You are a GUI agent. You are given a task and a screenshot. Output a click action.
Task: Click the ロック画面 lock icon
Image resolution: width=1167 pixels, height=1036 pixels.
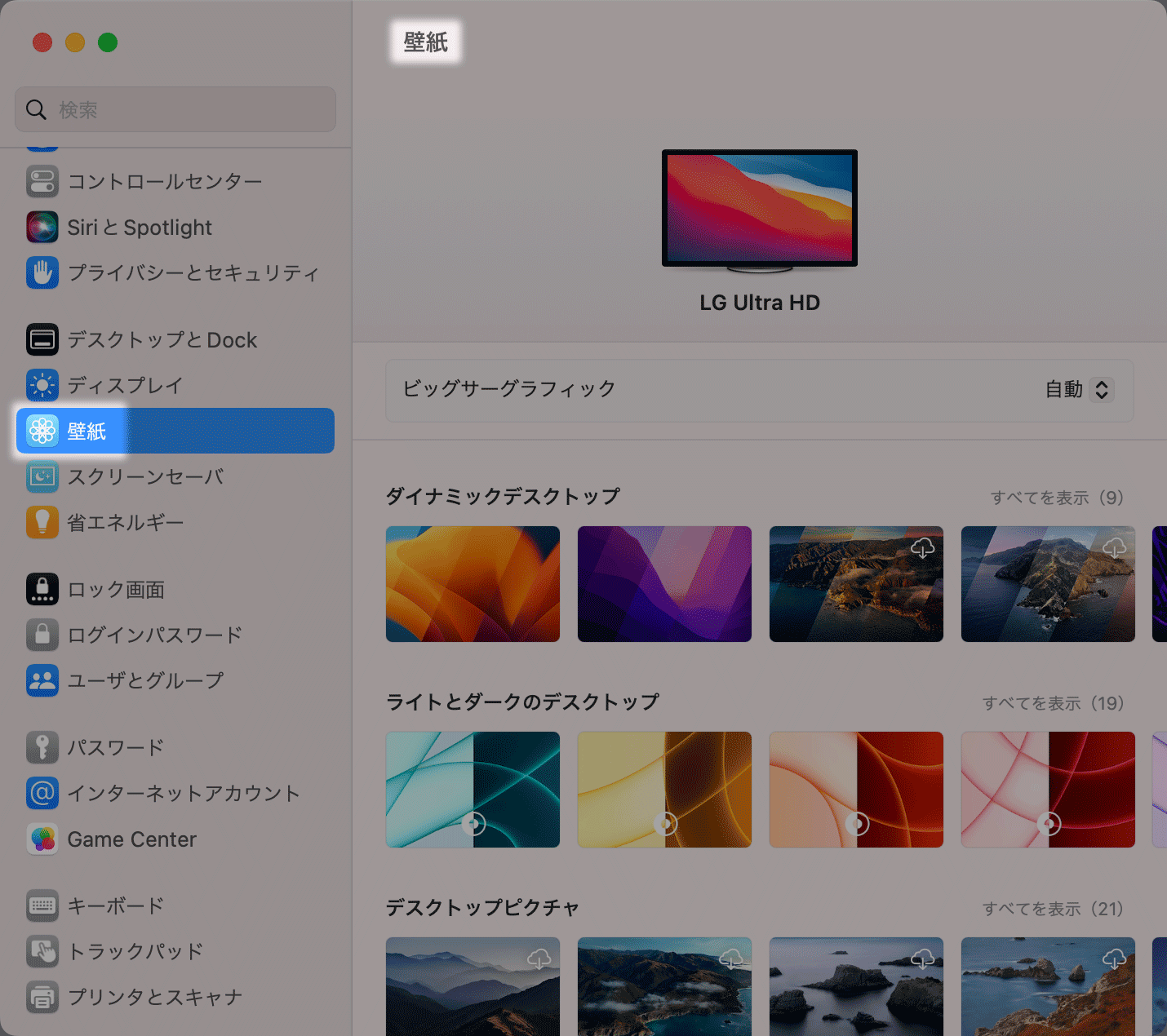(42, 589)
